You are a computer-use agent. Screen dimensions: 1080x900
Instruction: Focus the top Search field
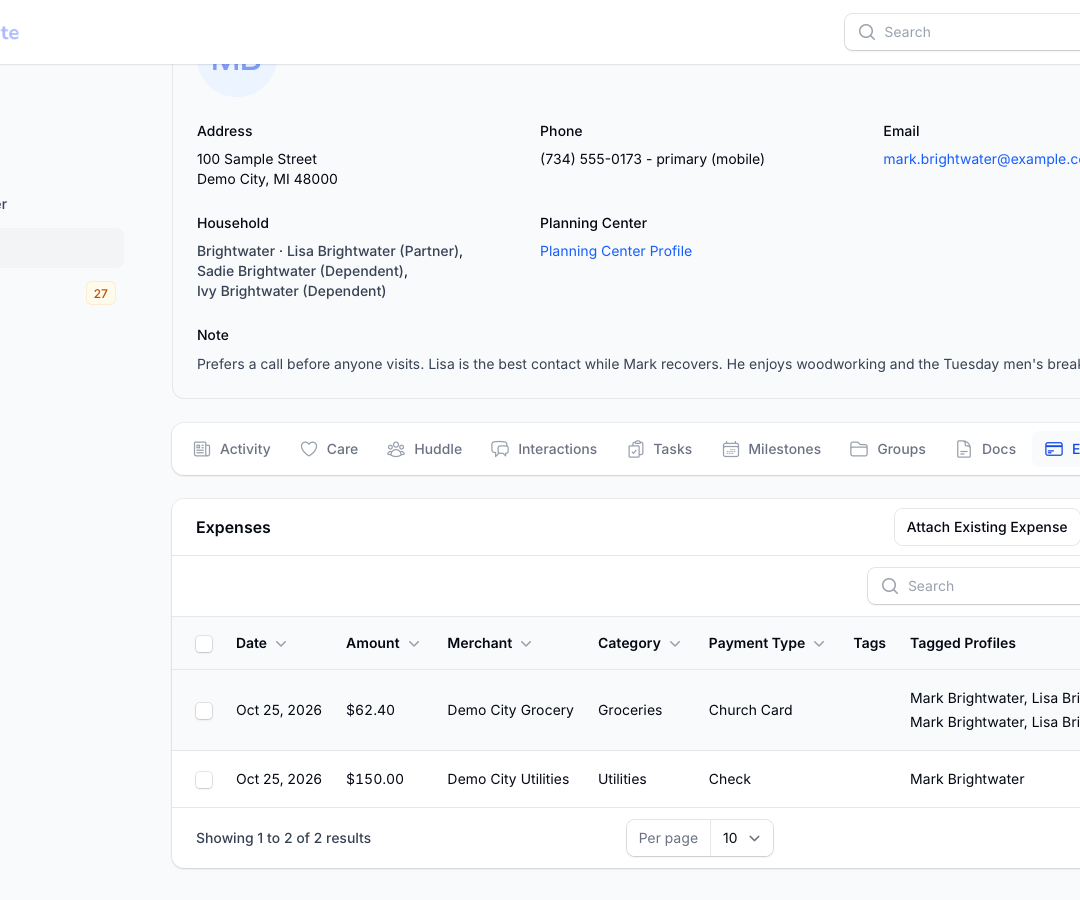pos(962,32)
